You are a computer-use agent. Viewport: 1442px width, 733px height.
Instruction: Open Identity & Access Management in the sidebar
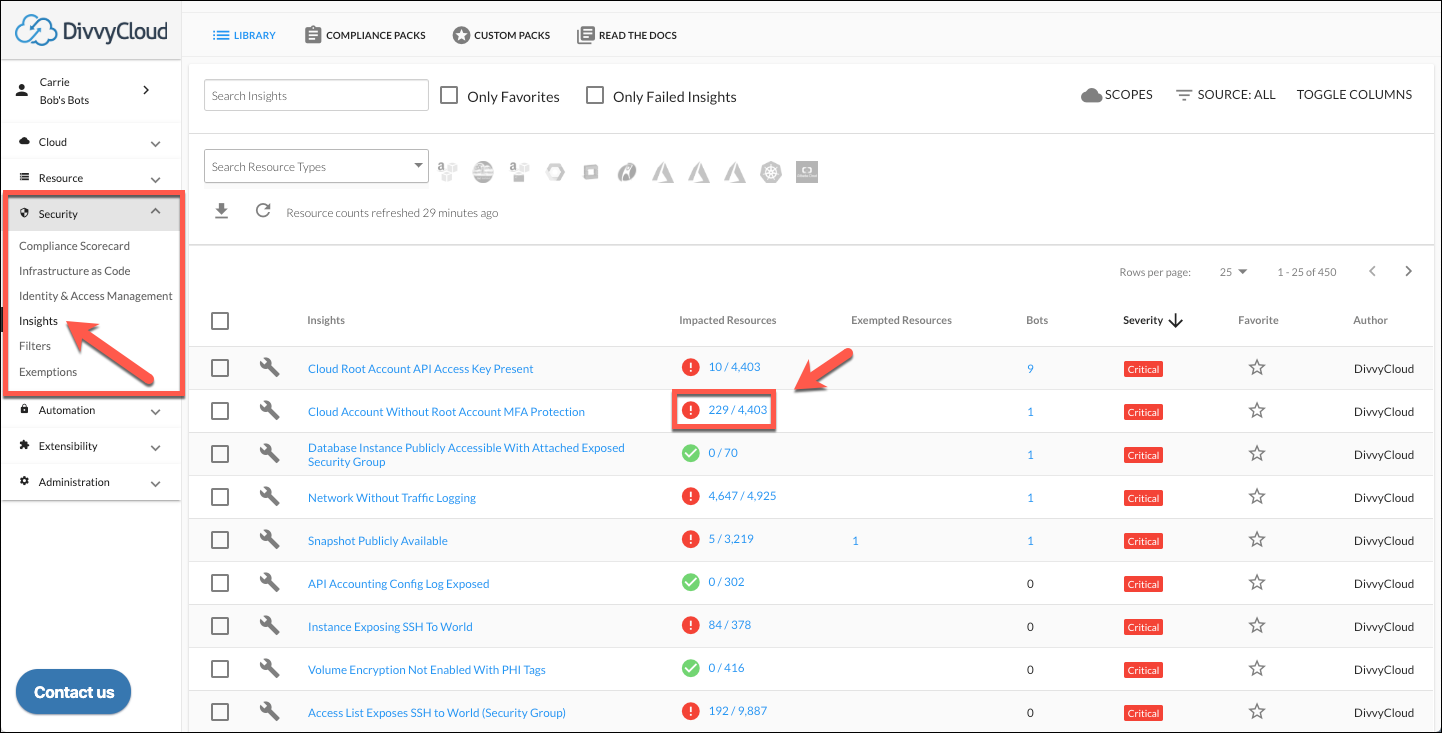(x=95, y=296)
